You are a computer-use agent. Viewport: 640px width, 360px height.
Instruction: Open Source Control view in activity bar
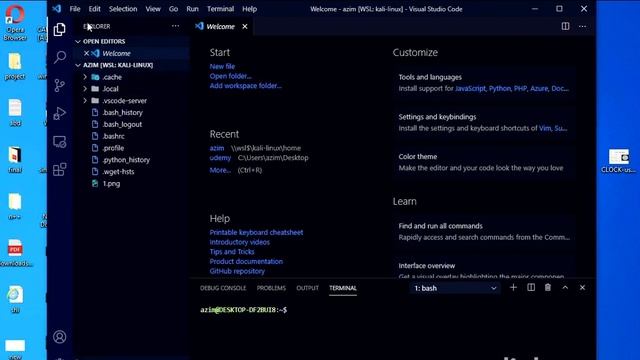point(60,85)
